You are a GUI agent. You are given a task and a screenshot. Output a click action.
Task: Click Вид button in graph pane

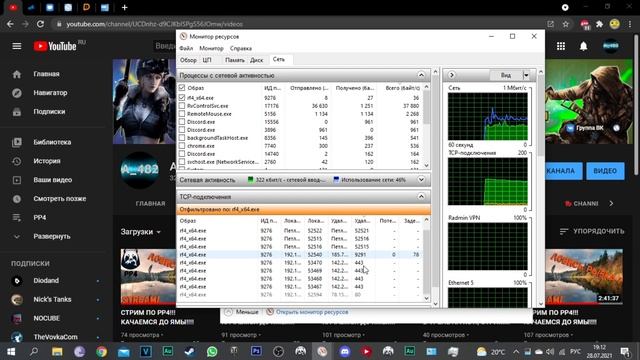(x=506, y=75)
